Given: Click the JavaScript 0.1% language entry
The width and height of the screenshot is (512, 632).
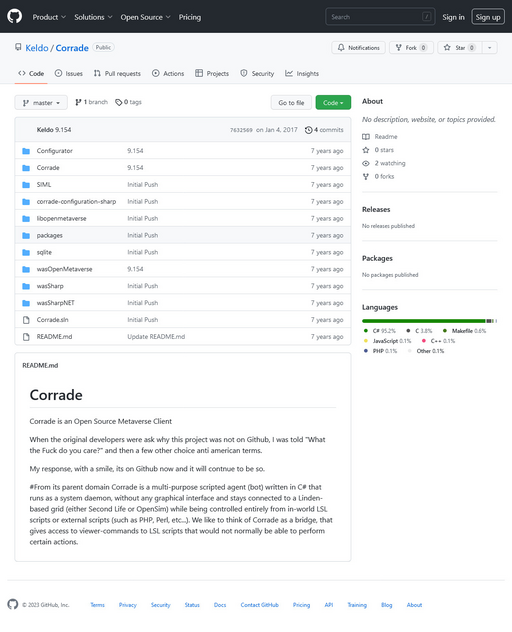Looking at the screenshot, I should tap(387, 341).
